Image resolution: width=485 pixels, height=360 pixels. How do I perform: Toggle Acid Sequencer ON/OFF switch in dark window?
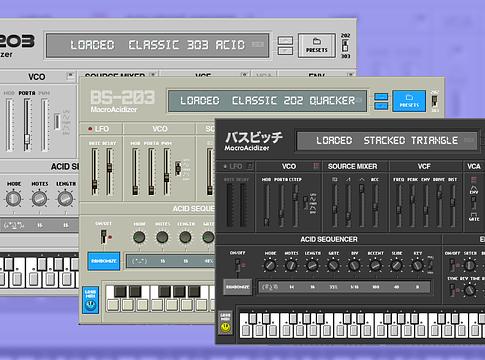pos(238,266)
